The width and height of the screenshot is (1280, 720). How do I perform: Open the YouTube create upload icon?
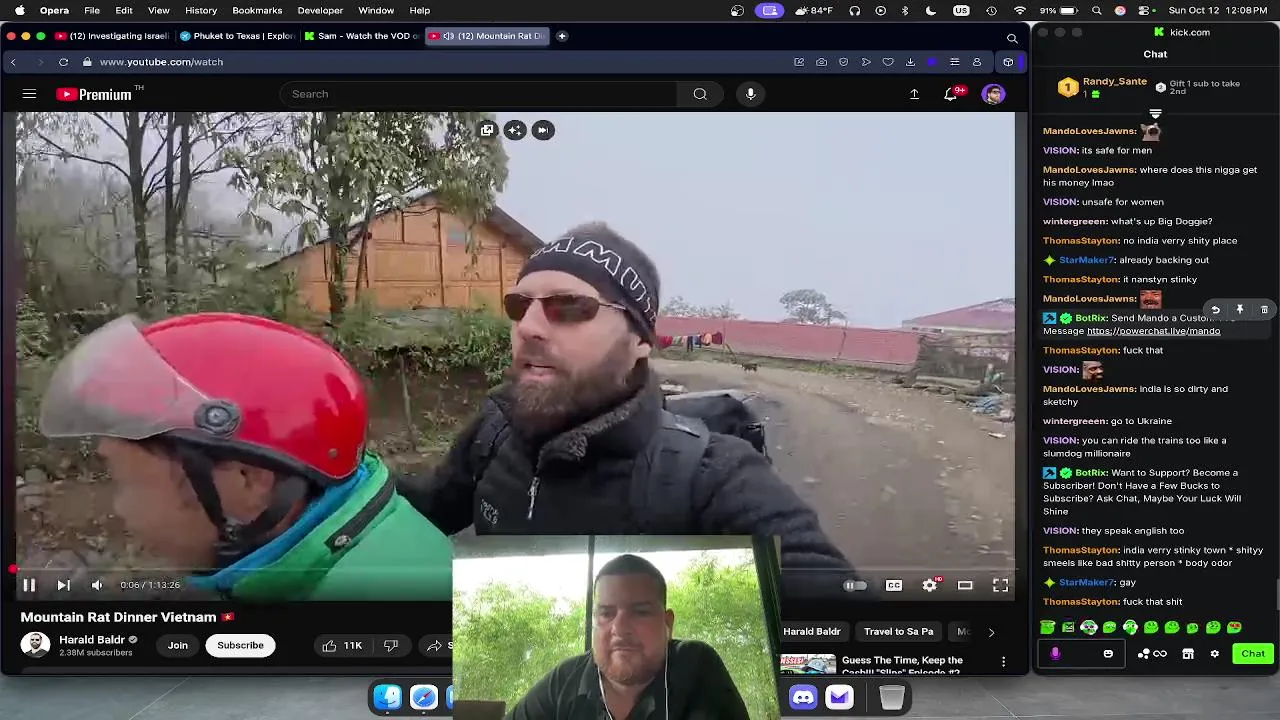[914, 94]
